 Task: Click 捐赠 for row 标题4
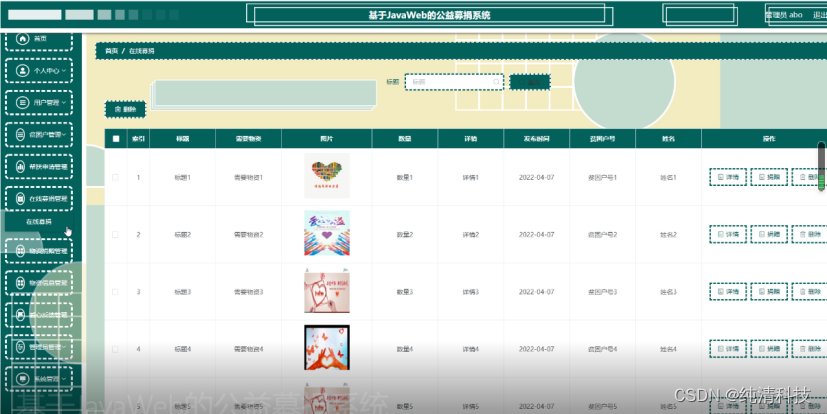point(769,349)
